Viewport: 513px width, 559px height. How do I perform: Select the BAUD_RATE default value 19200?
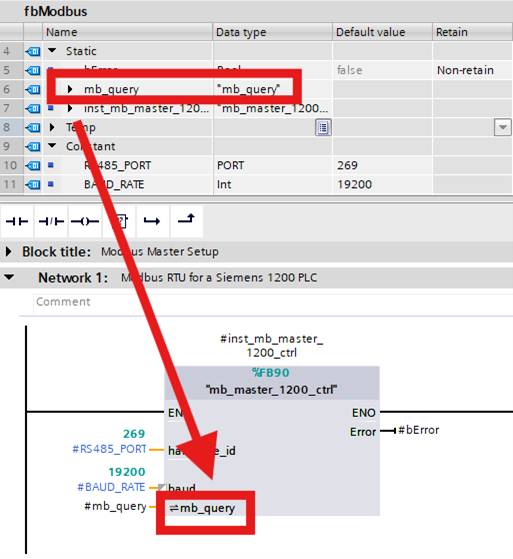(x=383, y=185)
